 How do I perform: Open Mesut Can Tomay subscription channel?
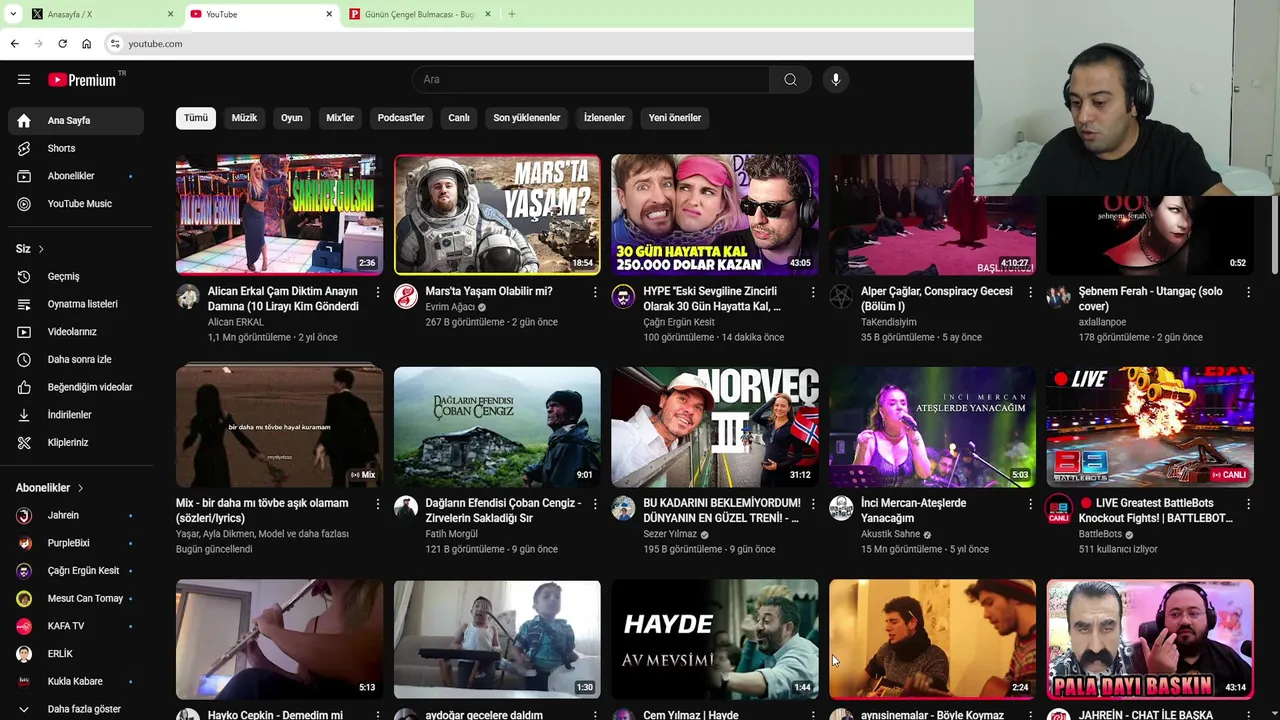tap(76, 598)
